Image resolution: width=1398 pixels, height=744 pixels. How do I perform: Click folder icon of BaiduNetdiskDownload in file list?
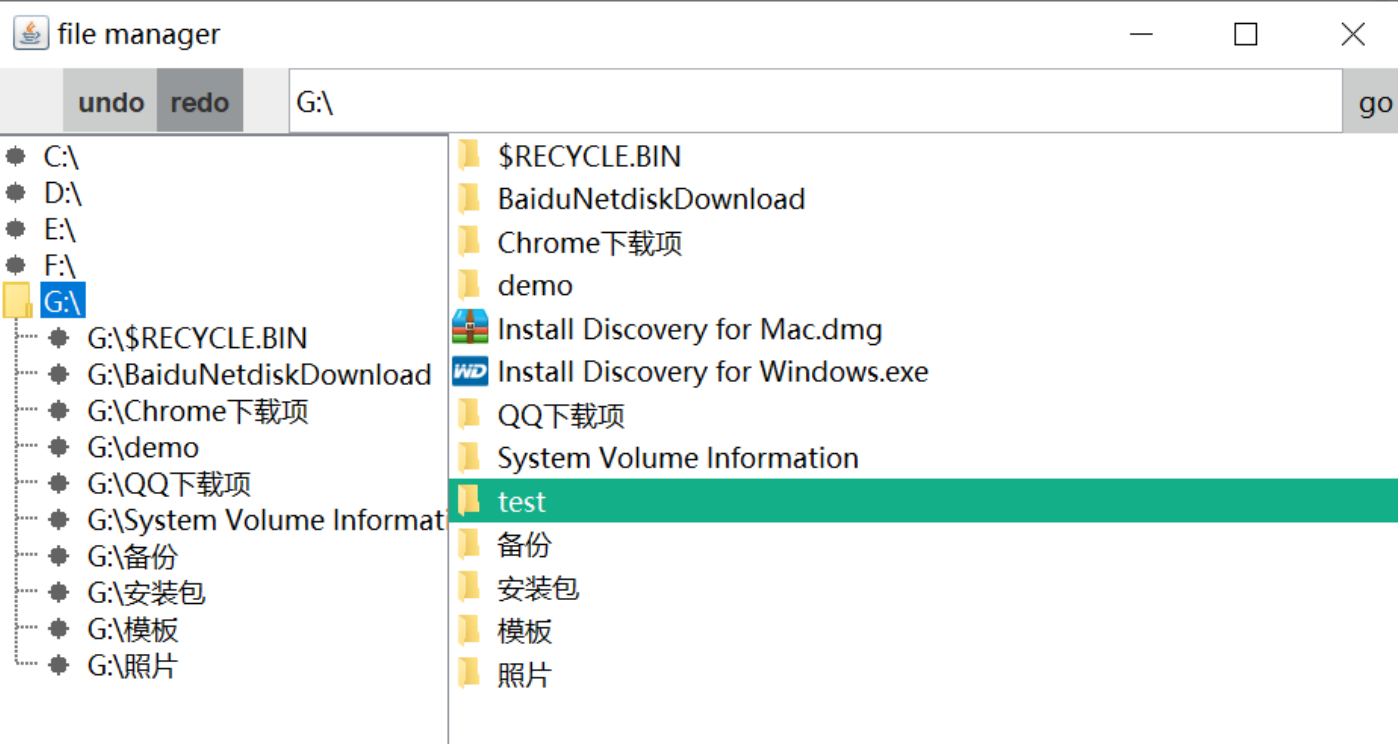[469, 199]
